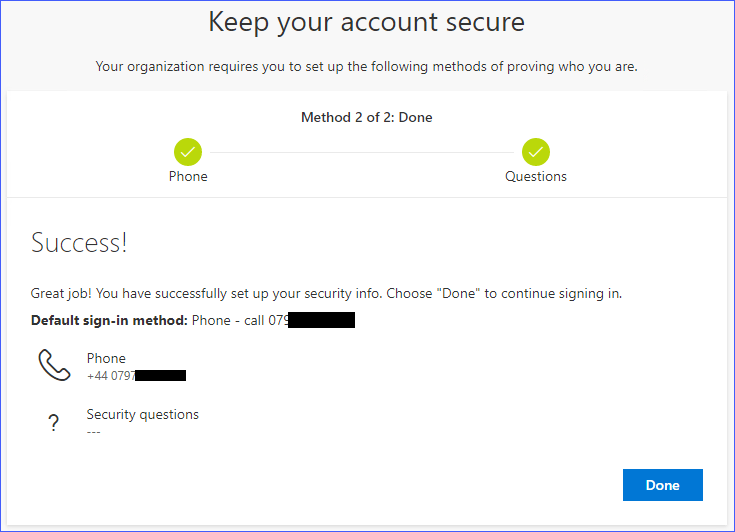Screen dimensions: 735x532
Task: Select the Phone step label
Action: 188,176
